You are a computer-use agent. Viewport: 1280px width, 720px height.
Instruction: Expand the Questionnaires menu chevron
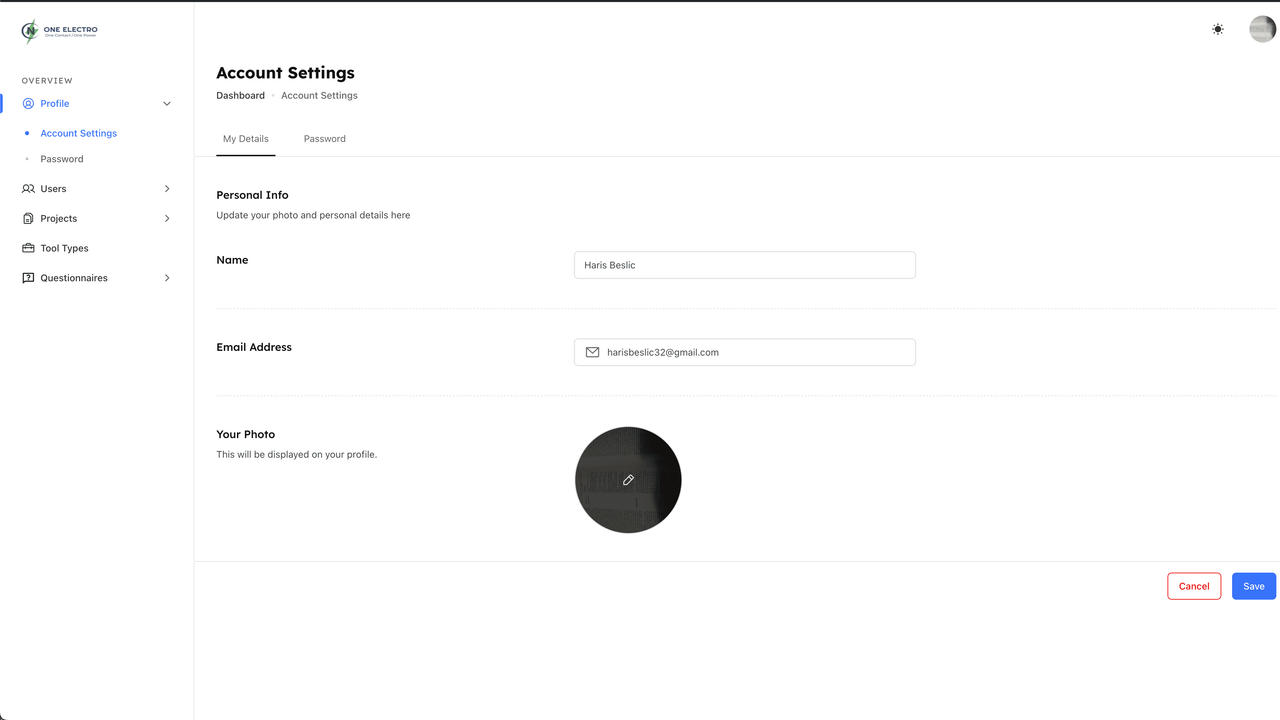click(x=167, y=278)
